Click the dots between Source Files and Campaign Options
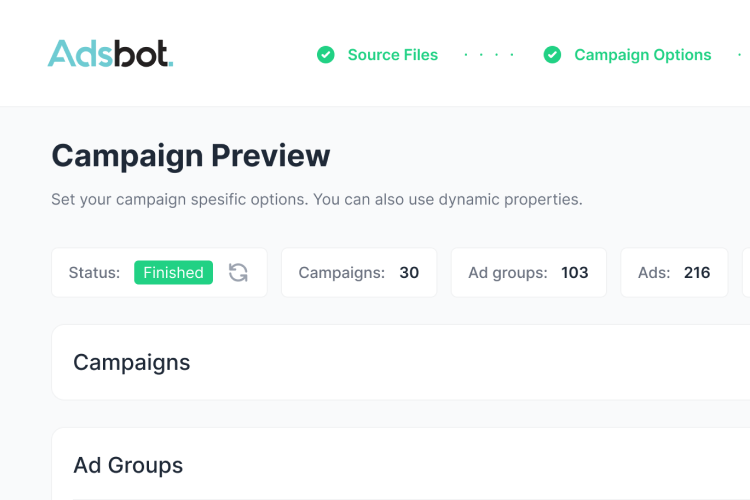This screenshot has width=750, height=500. (489, 55)
